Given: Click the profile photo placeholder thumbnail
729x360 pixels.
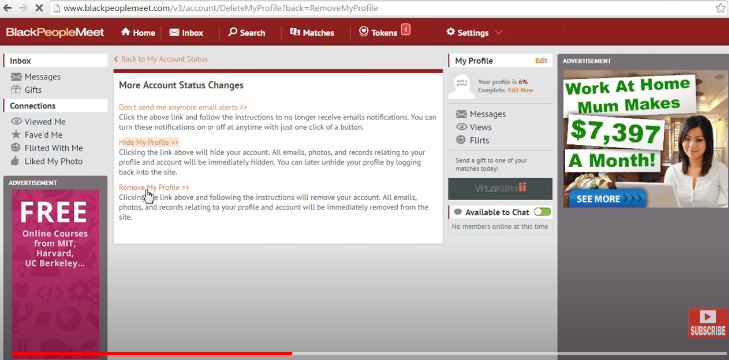Looking at the screenshot, I should [462, 86].
